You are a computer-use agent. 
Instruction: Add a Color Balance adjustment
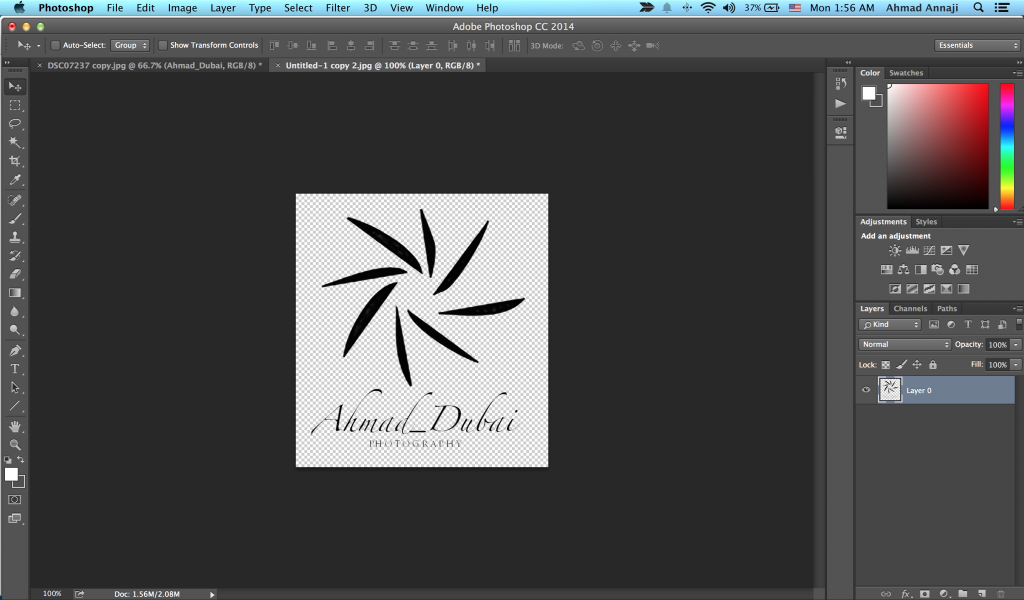point(903,269)
